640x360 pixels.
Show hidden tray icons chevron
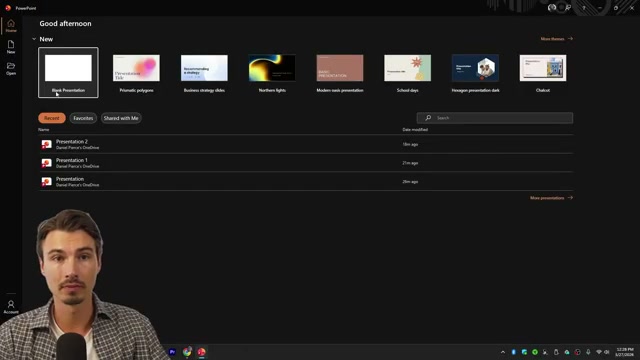point(503,352)
